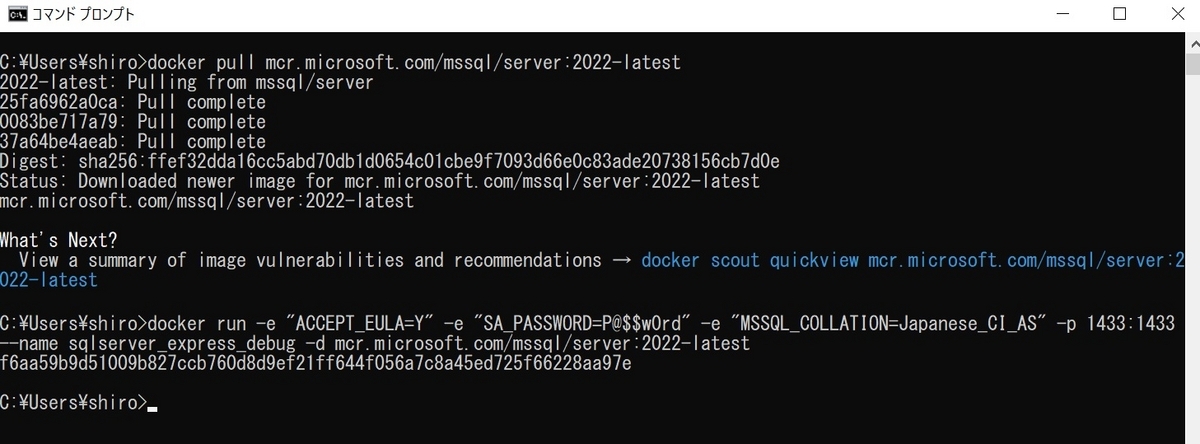This screenshot has width=1200, height=444.
Task: Click the --name sqlserver_express_debug line
Action: click(374, 343)
